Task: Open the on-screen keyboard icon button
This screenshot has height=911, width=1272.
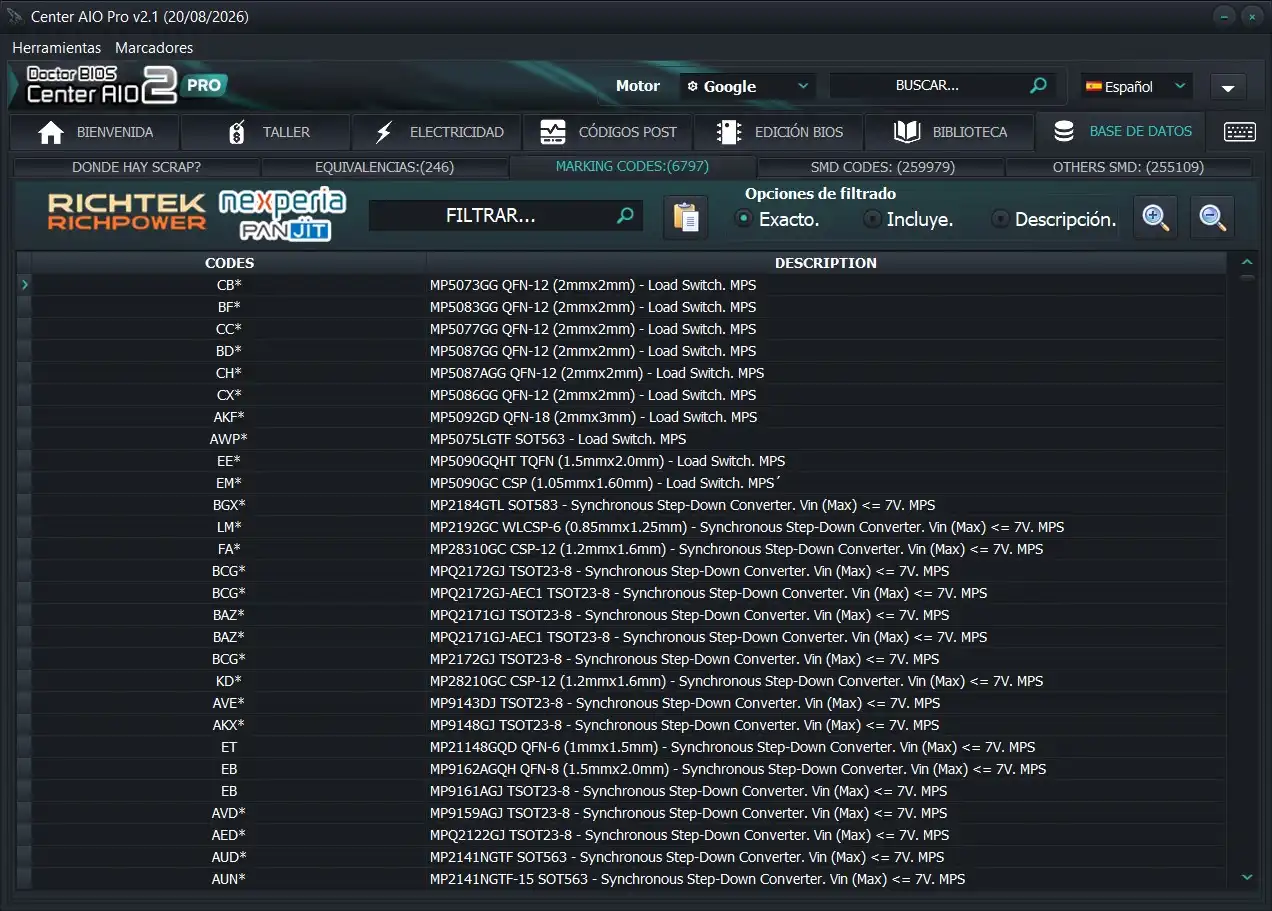Action: point(1240,132)
